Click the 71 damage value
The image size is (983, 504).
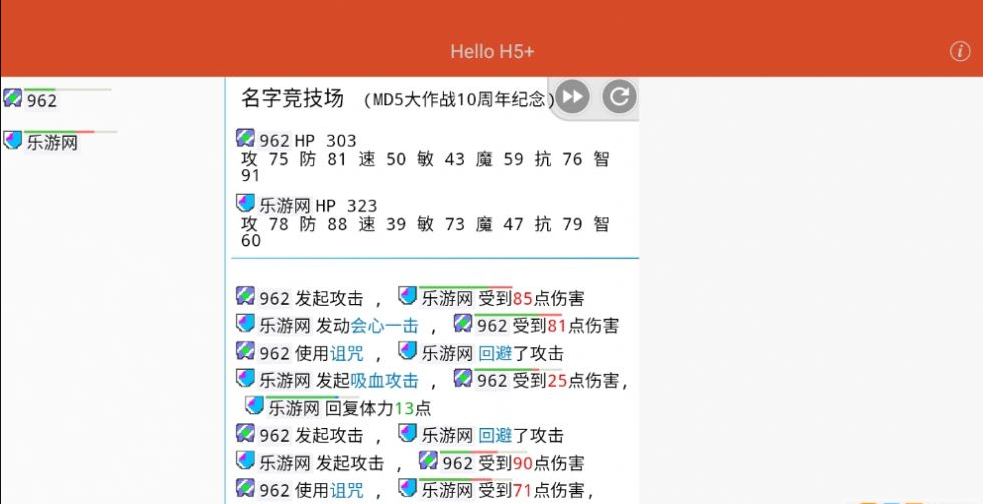pos(522,490)
